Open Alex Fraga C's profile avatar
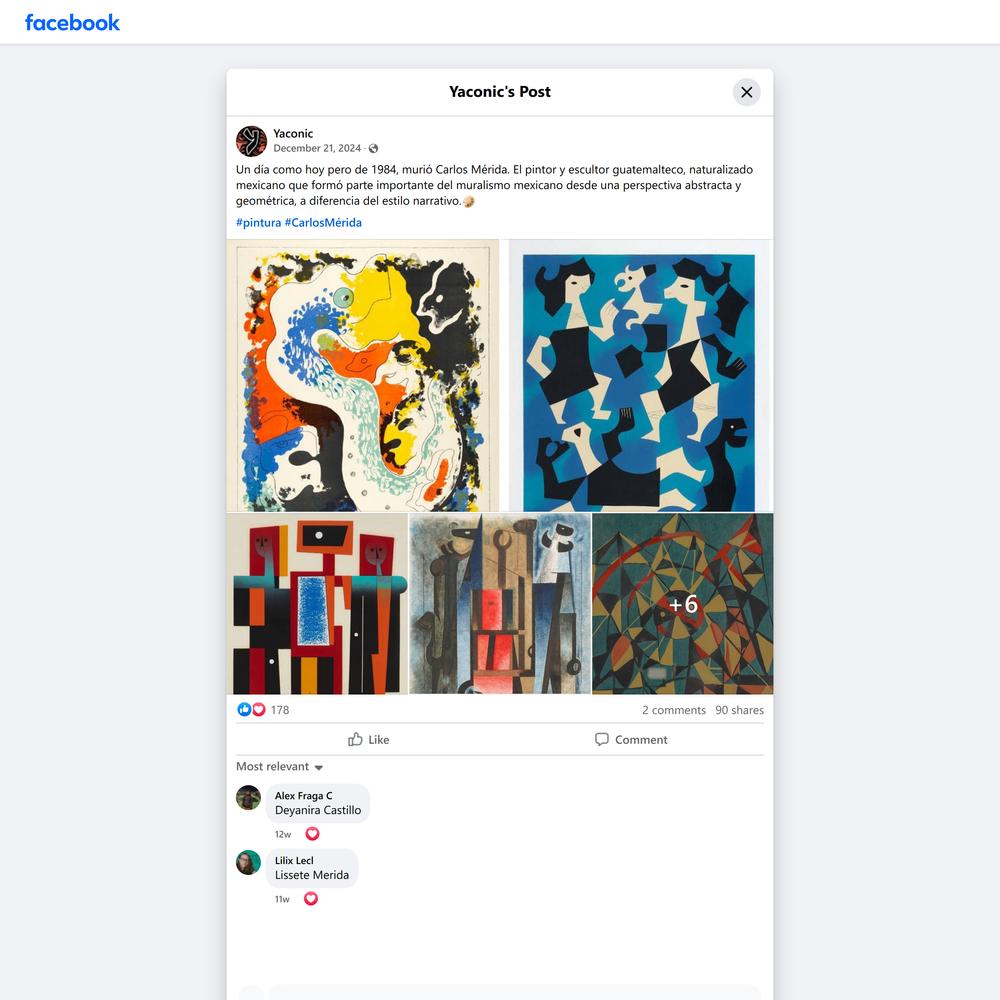Screen dimensions: 1000x1000 click(249, 797)
